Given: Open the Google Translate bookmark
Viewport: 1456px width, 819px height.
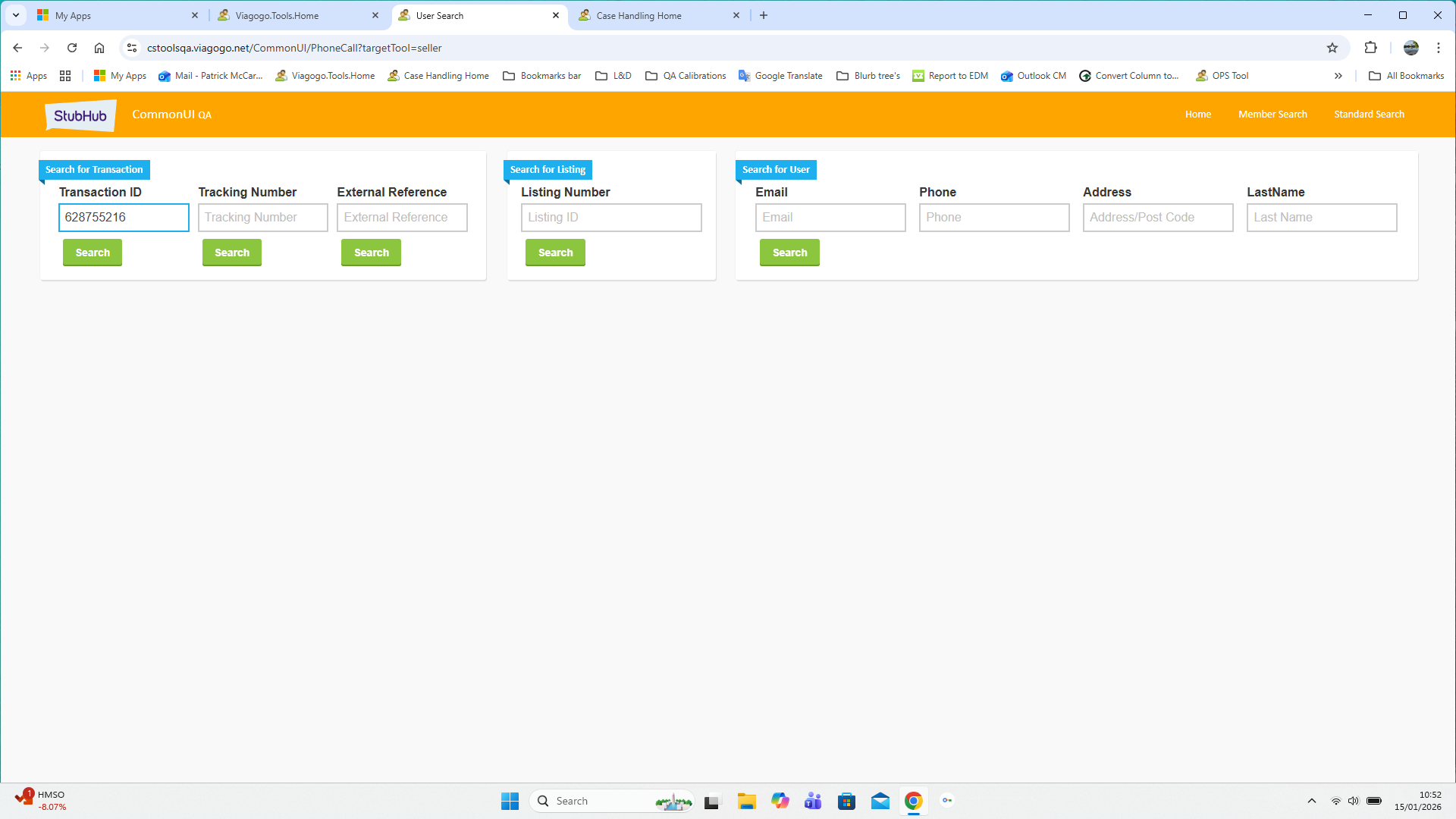Looking at the screenshot, I should (x=780, y=76).
